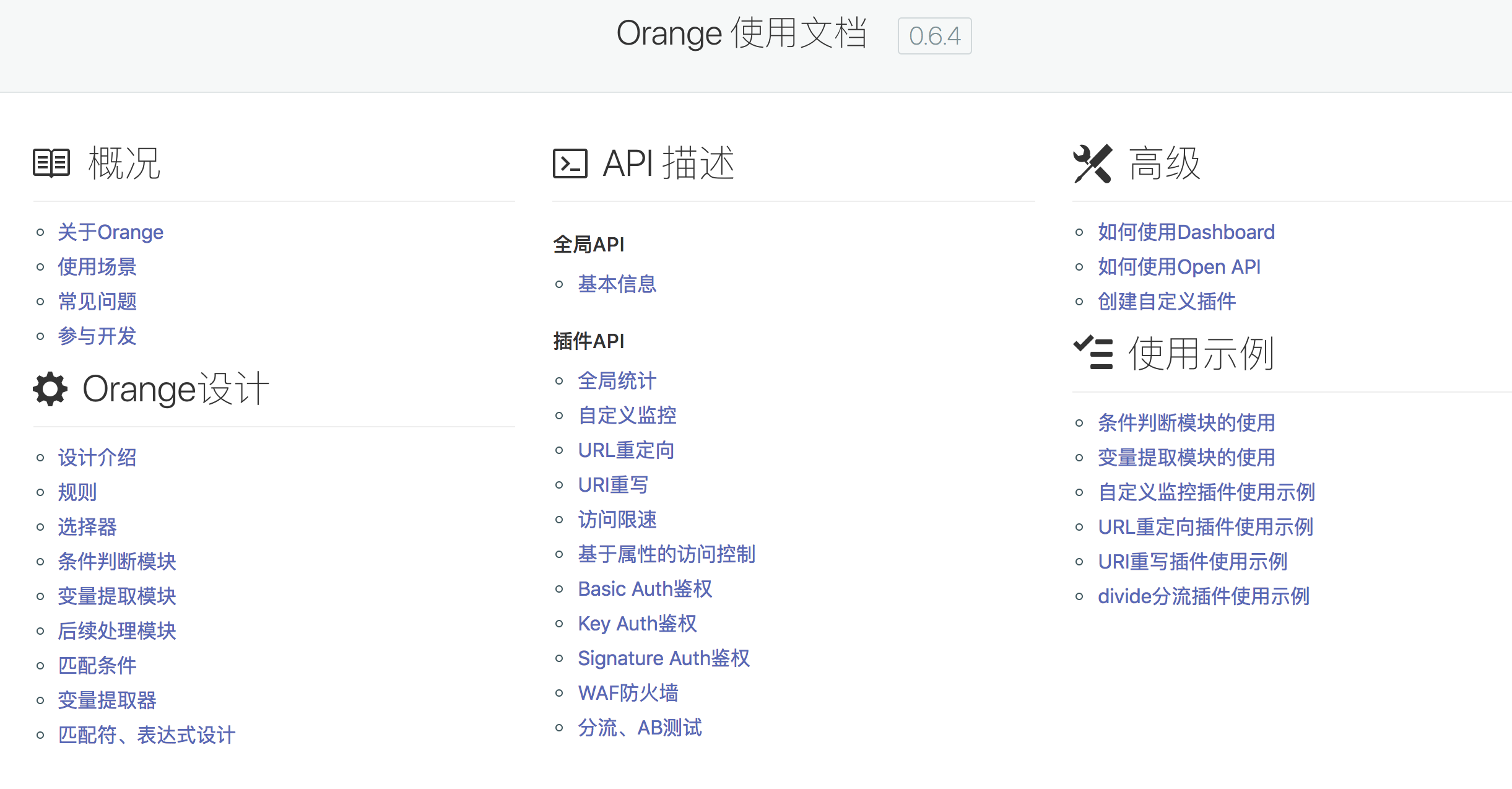Go to 使用场景 page
Screen dimensions: 1512x789
tap(97, 267)
